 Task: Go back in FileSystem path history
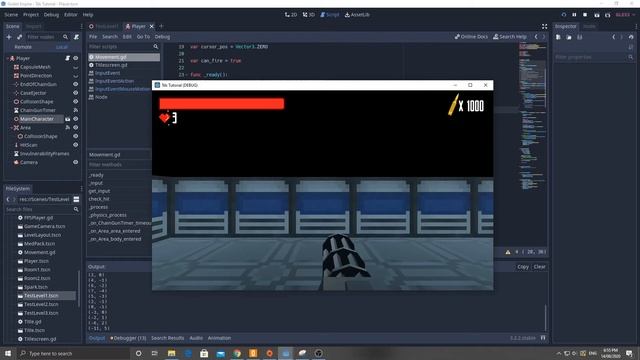point(8,199)
